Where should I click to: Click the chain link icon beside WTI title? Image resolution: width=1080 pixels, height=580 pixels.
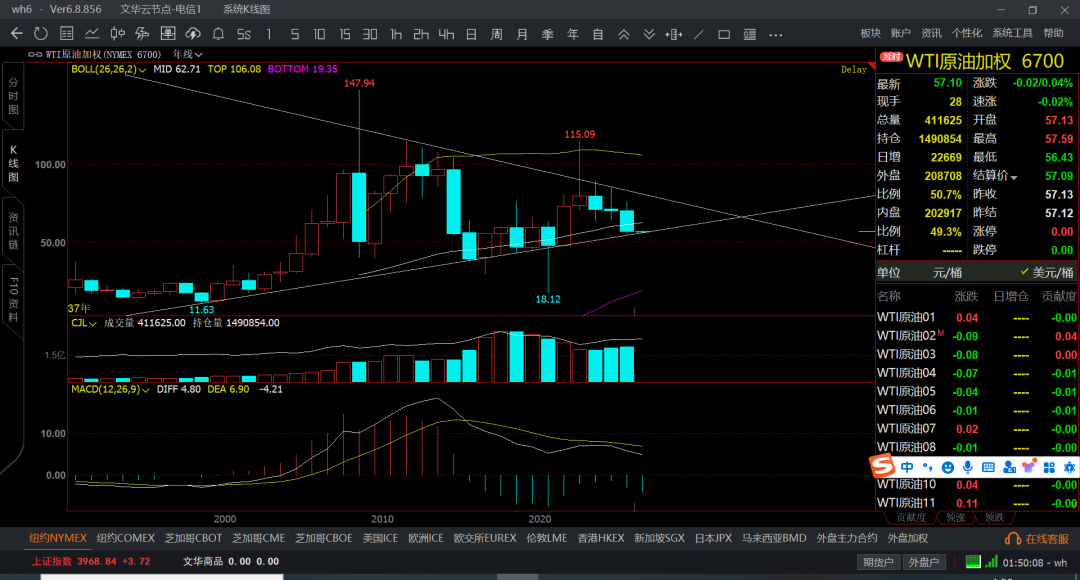(34, 54)
